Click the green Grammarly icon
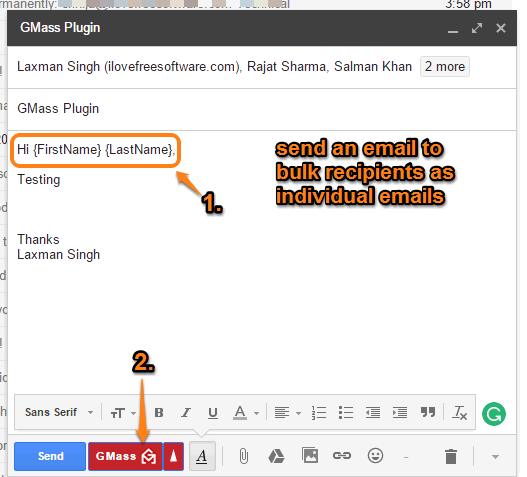The height and width of the screenshot is (477, 527). click(494, 414)
